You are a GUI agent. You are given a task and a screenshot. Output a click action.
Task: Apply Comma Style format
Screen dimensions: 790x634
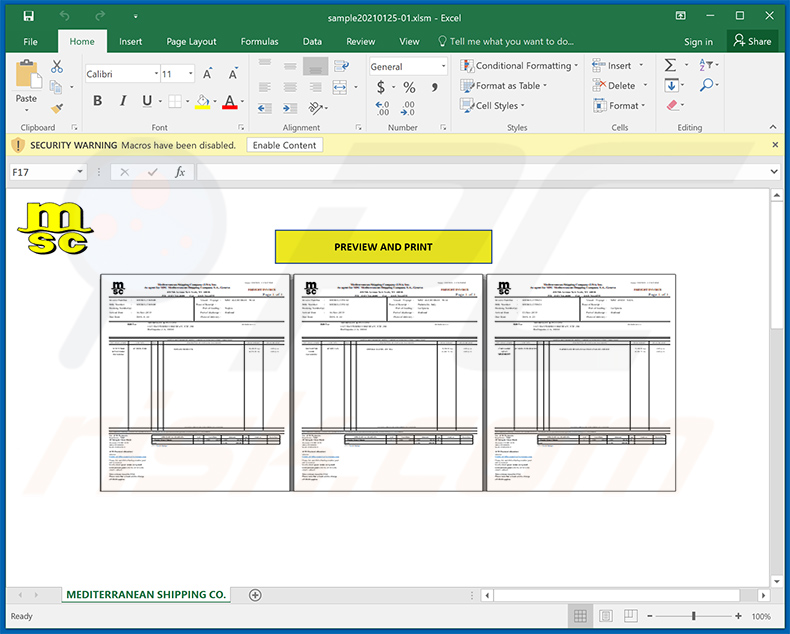pyautogui.click(x=434, y=87)
